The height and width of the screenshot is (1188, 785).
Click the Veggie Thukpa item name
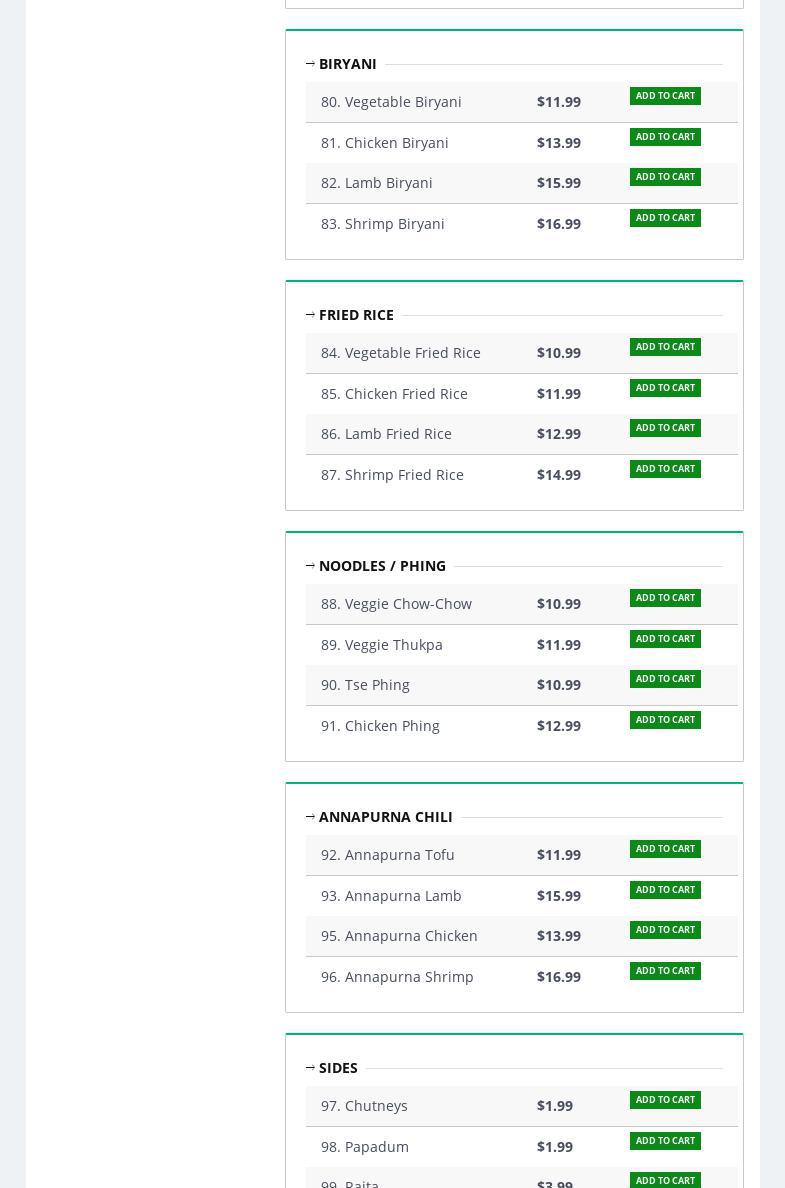click(382, 645)
